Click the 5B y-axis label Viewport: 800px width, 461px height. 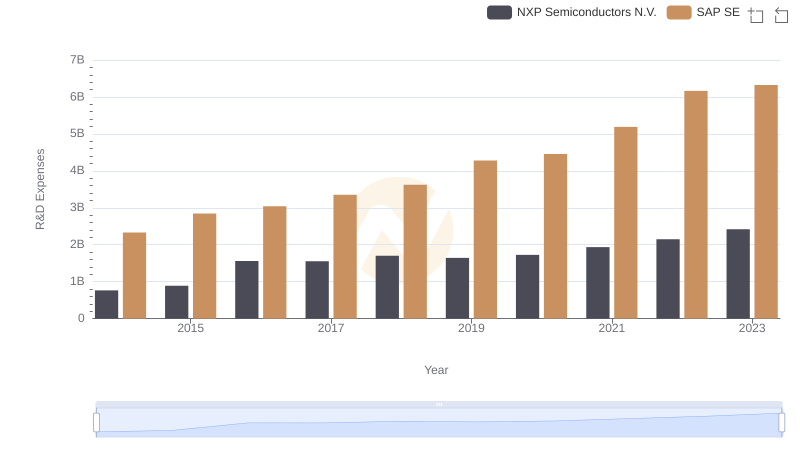tap(77, 134)
